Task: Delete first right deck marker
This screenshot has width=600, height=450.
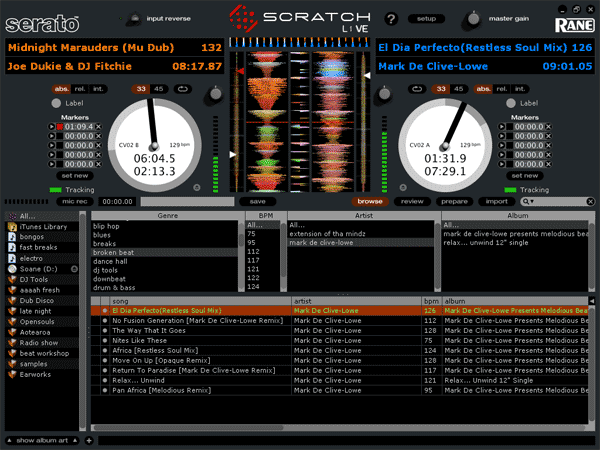Action: tap(549, 127)
